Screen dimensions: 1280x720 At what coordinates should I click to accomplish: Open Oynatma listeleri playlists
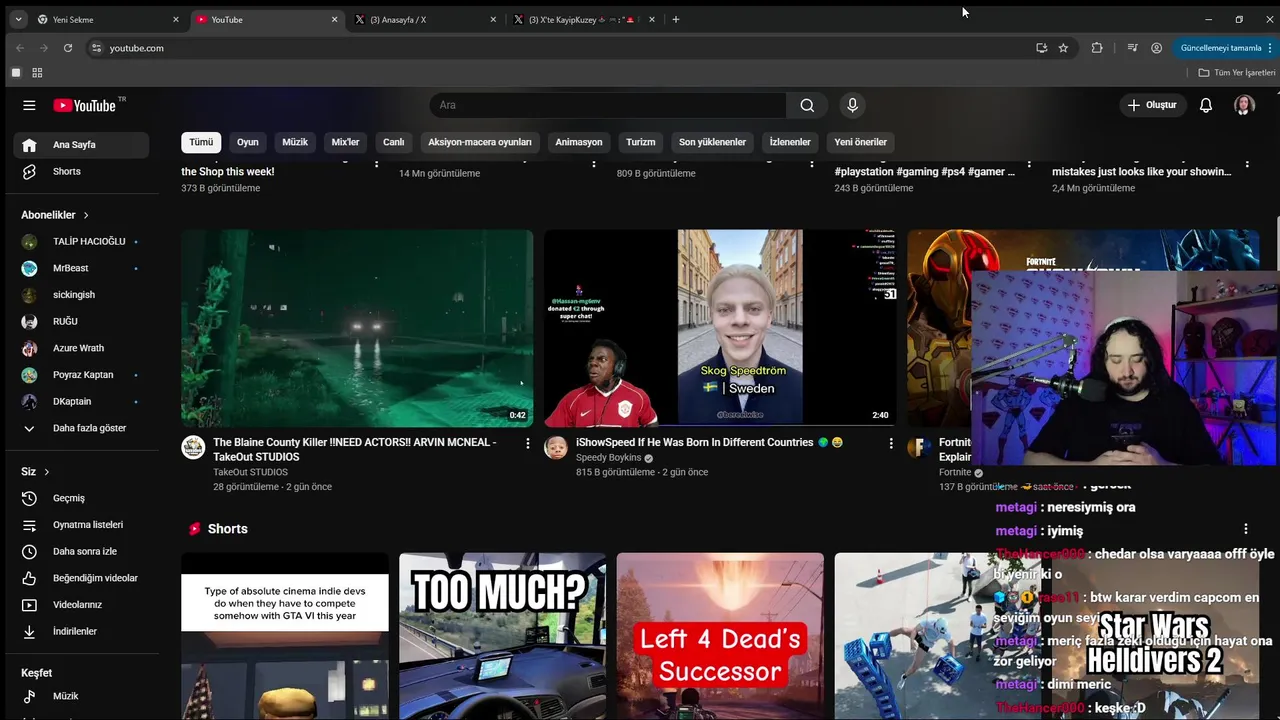coord(81,525)
